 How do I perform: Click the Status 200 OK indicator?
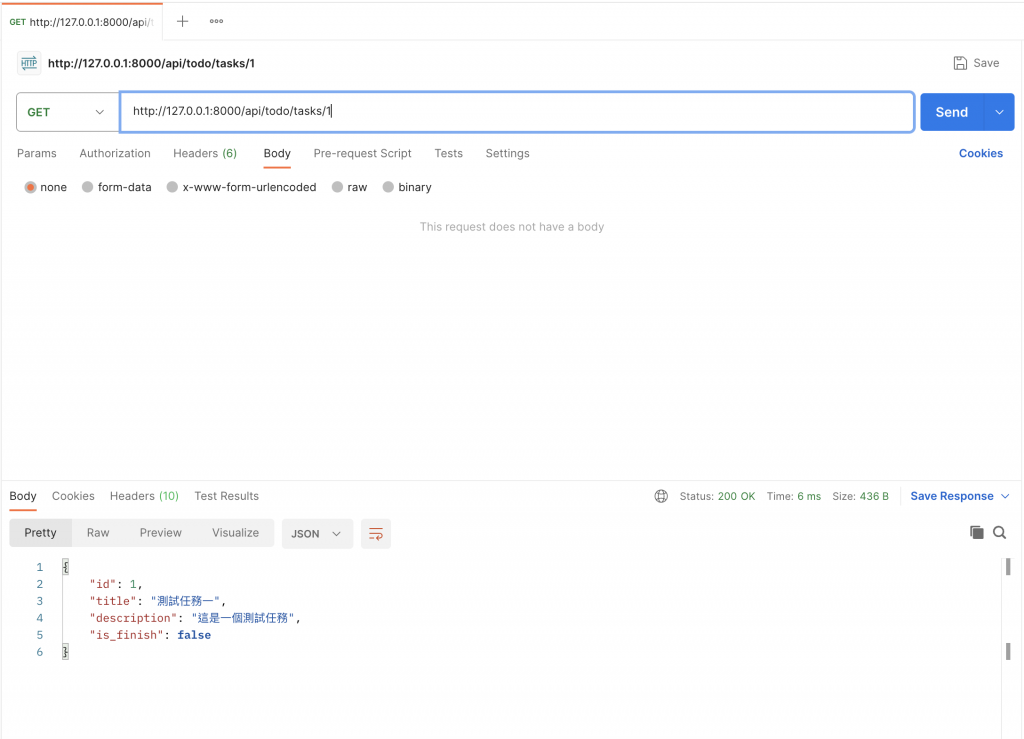click(717, 496)
